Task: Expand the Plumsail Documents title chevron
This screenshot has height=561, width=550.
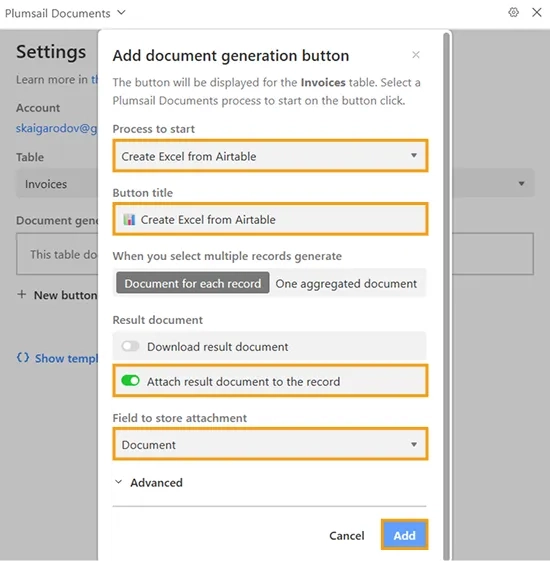Action: click(122, 13)
